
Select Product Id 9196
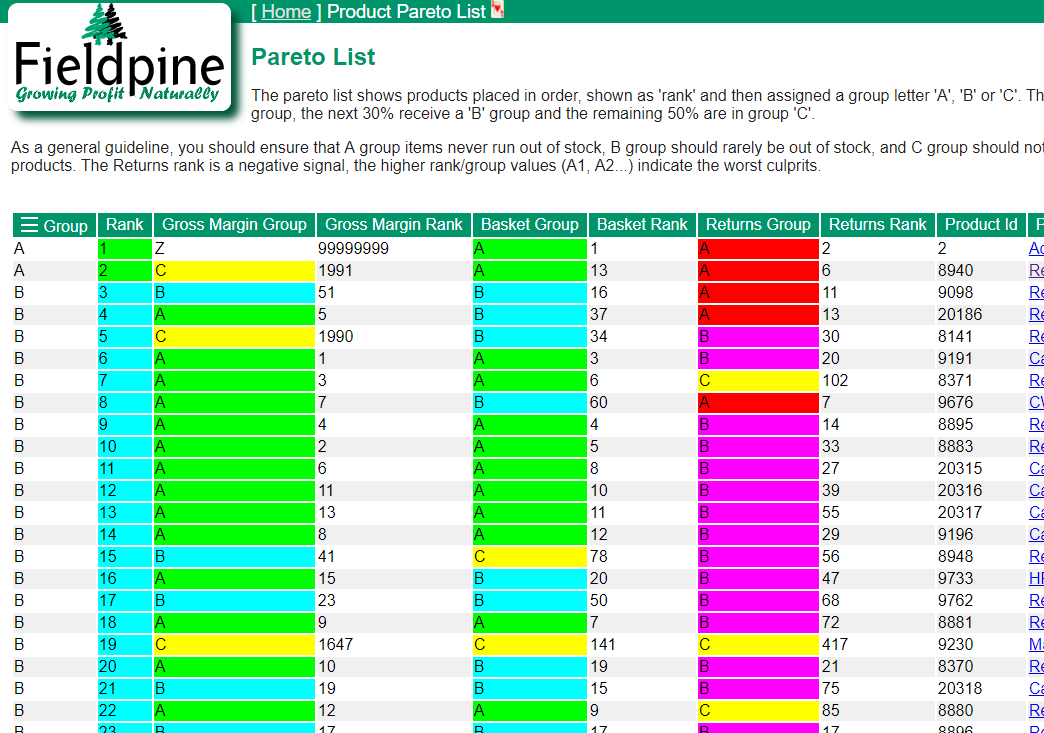(955, 535)
